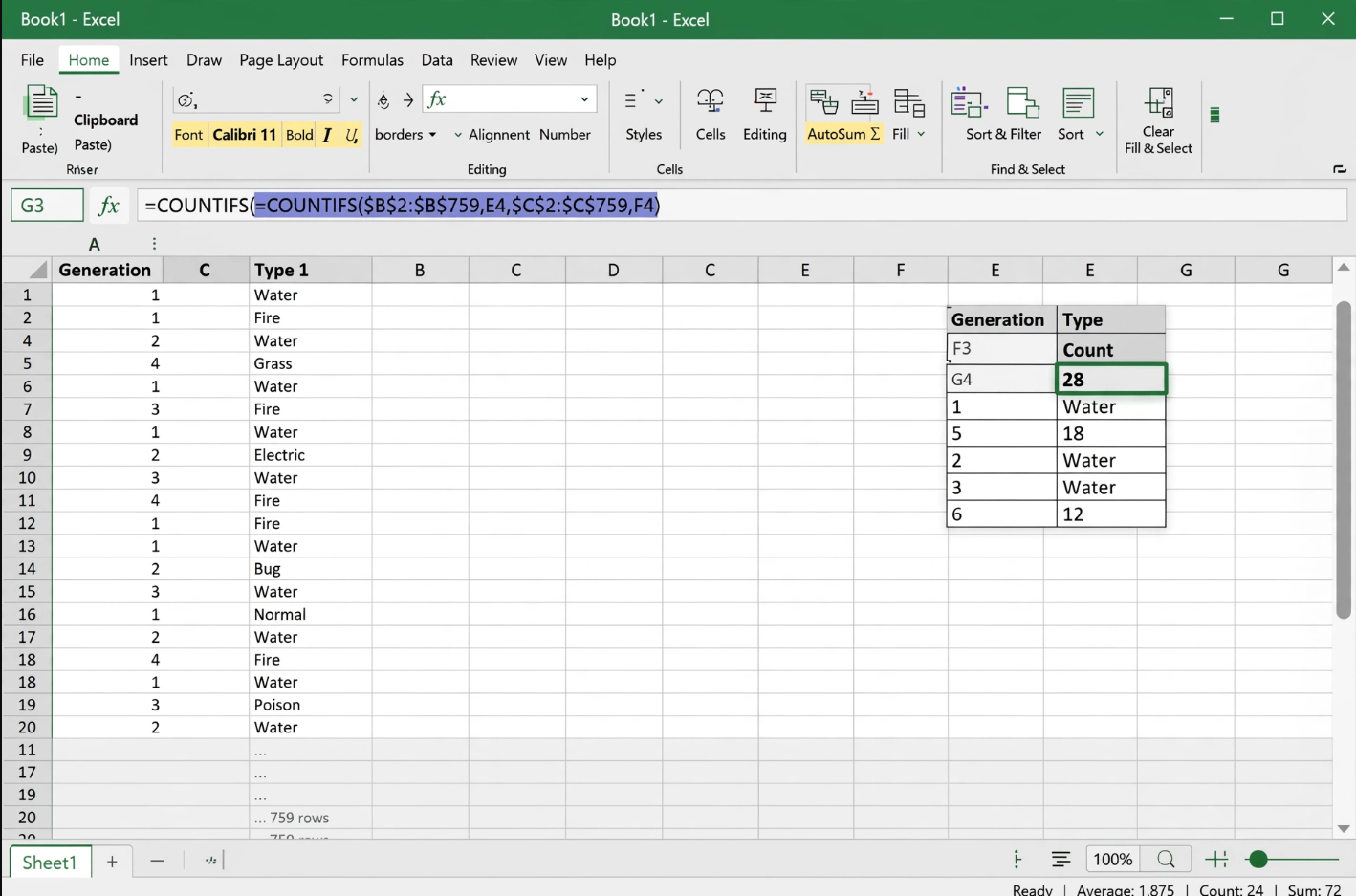Click the Alignment label in the ribbon
Viewport: 1356px width, 896px height.
(x=499, y=135)
